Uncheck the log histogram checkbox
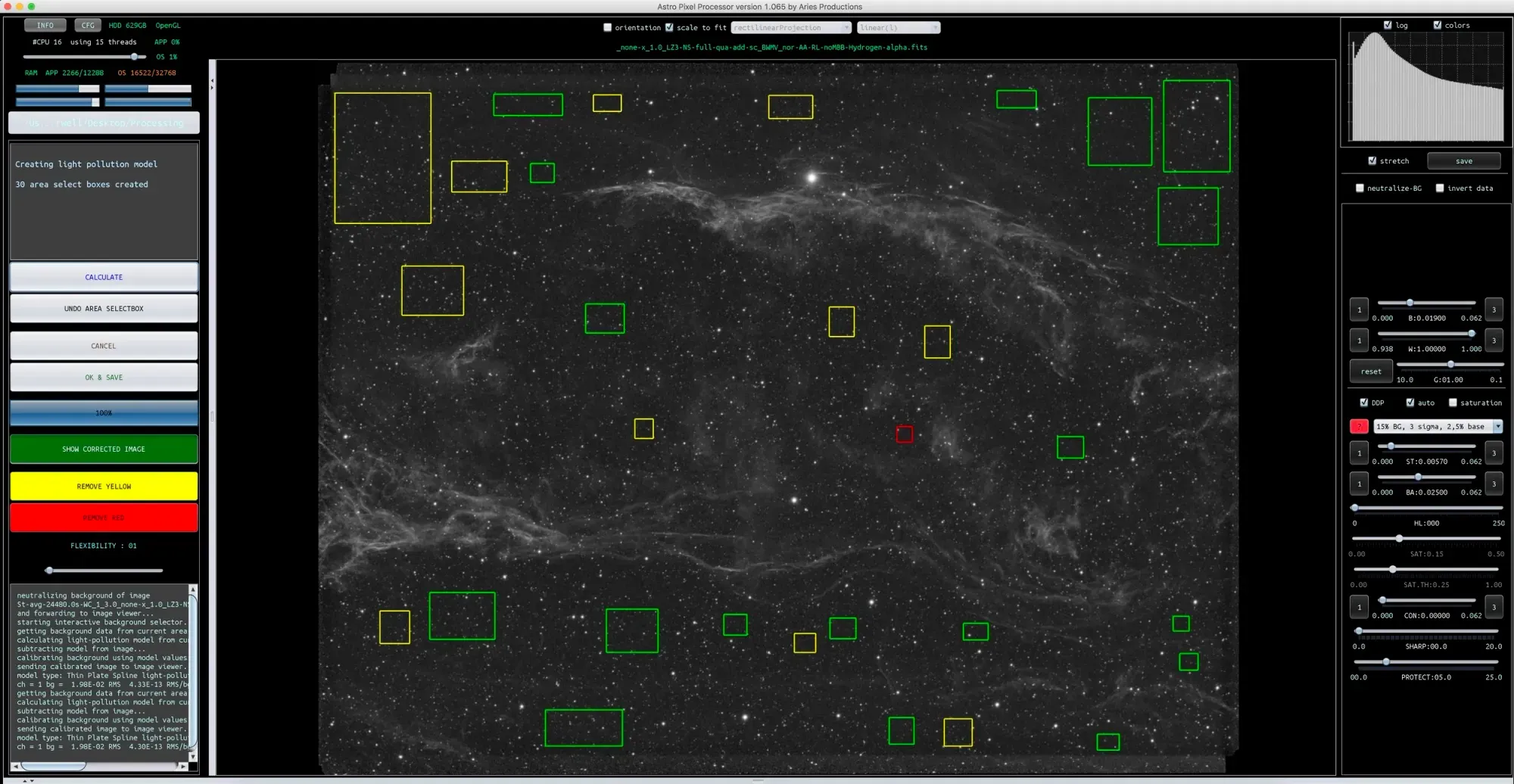Screen dimensions: 1514x784 point(1388,25)
